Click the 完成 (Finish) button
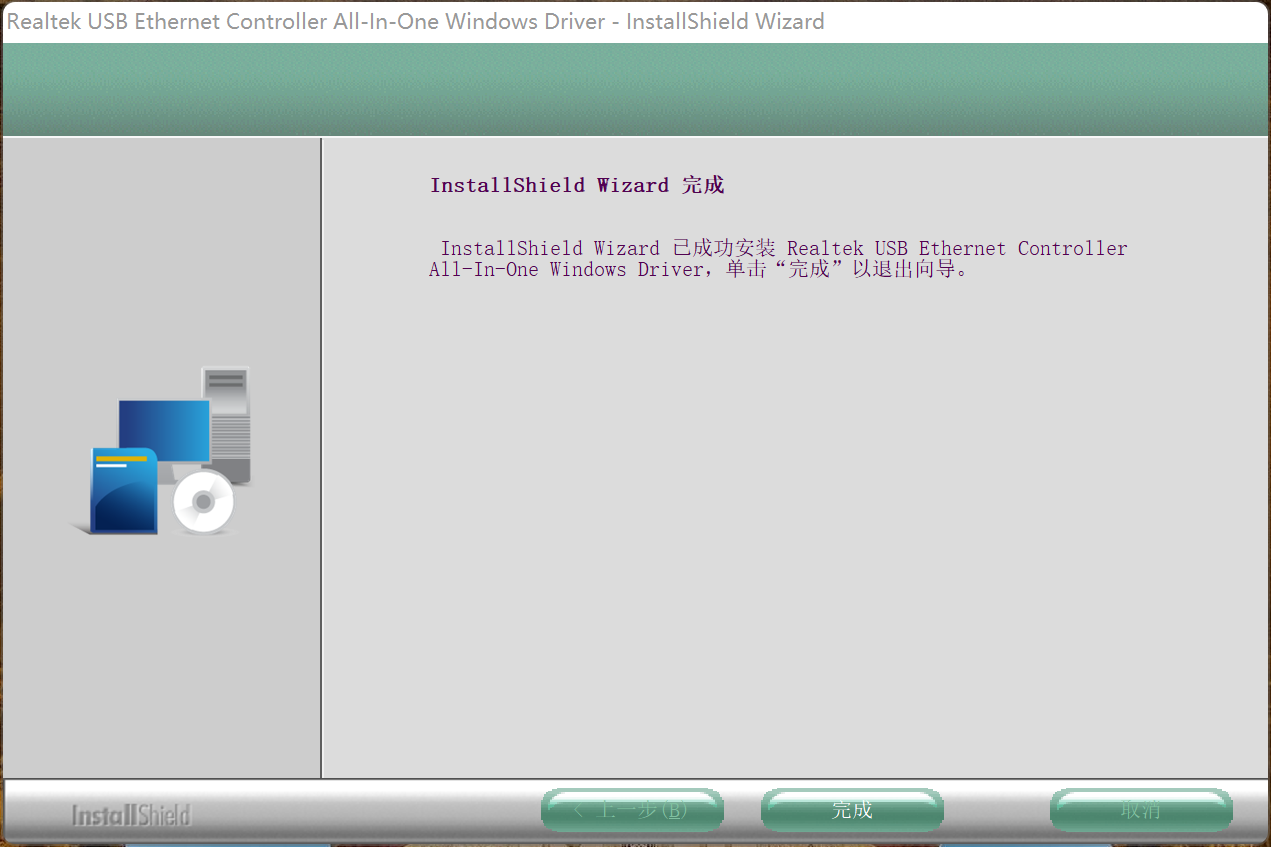 (x=852, y=810)
